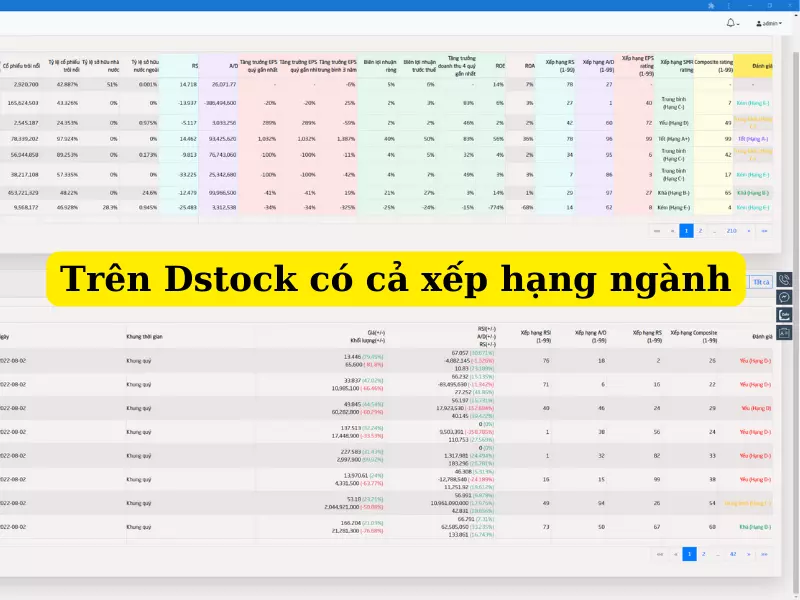Click the 'Composite rating (1-99)' column header
The image size is (800, 600).
tap(714, 66)
